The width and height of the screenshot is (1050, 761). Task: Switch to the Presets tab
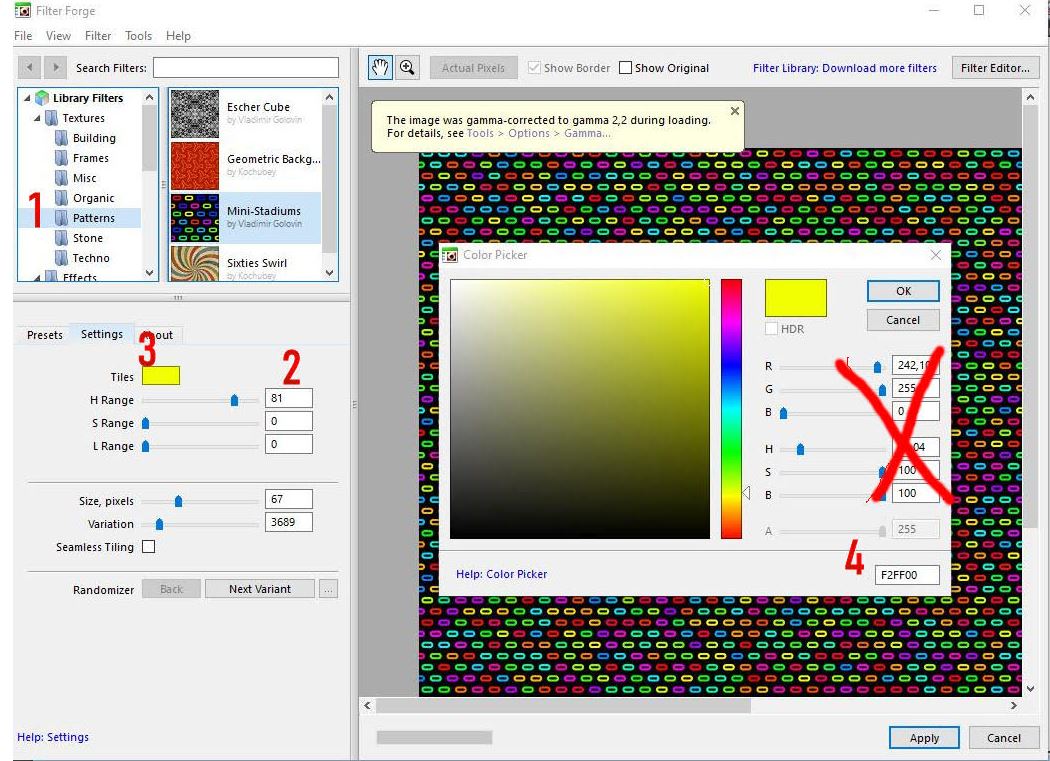(x=45, y=335)
